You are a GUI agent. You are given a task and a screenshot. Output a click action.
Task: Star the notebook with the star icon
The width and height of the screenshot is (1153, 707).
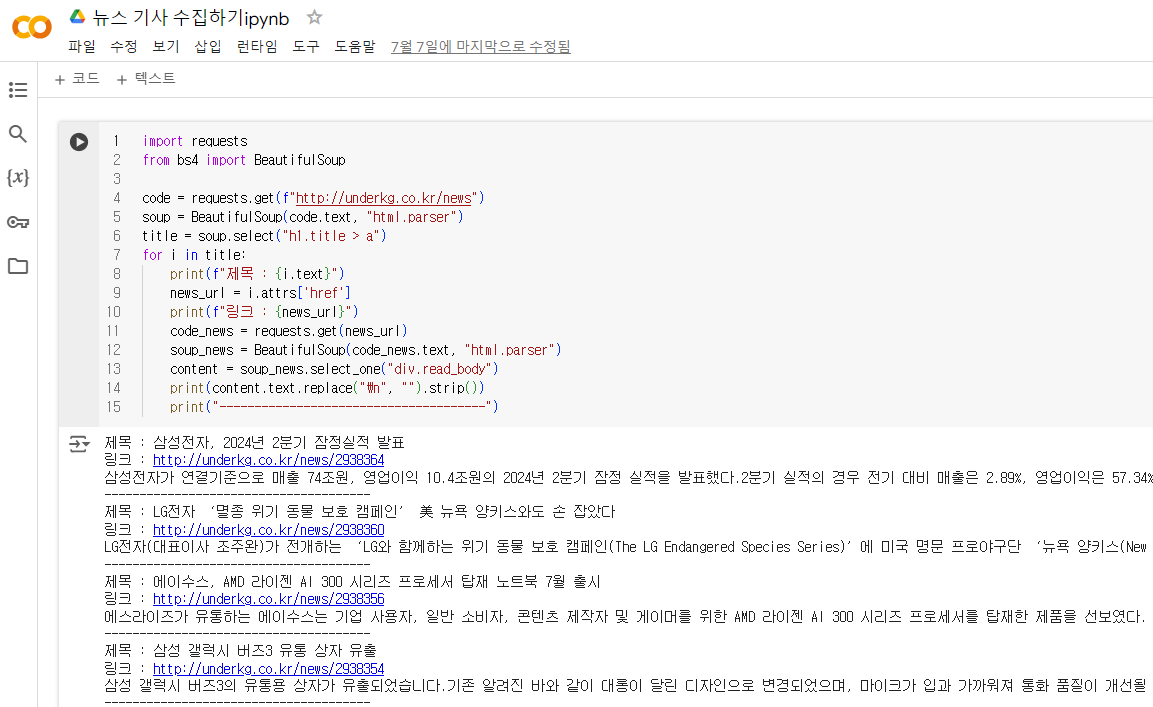(x=314, y=17)
